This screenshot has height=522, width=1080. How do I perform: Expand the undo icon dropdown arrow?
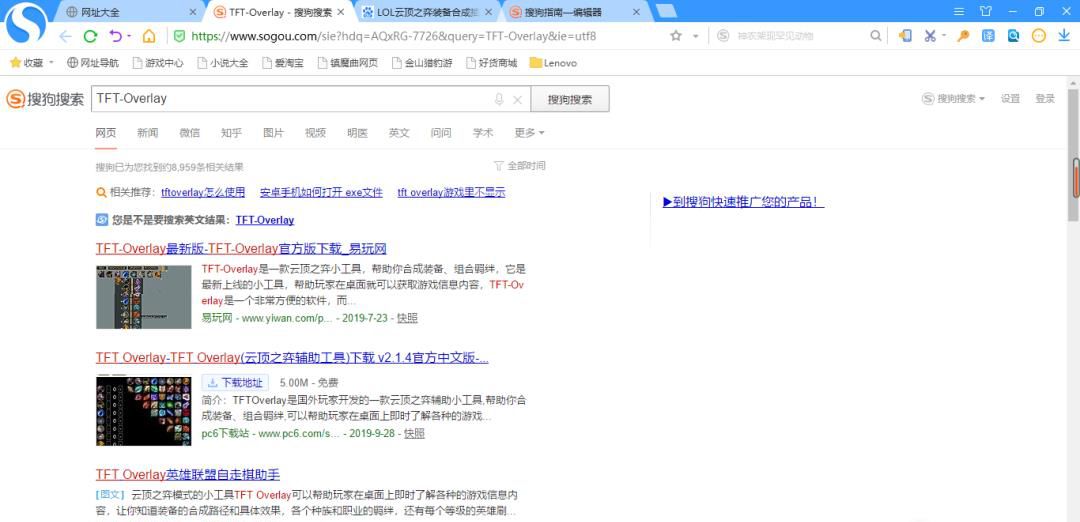coord(129,36)
